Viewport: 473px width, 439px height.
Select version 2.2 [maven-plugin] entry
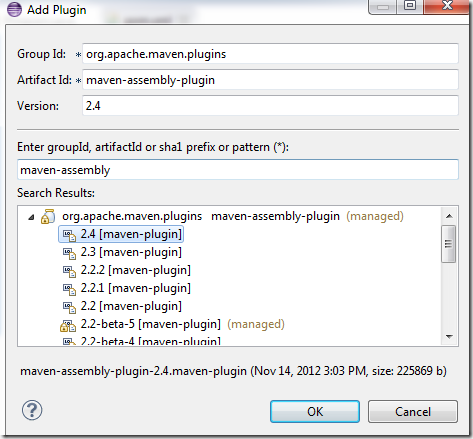click(131, 306)
